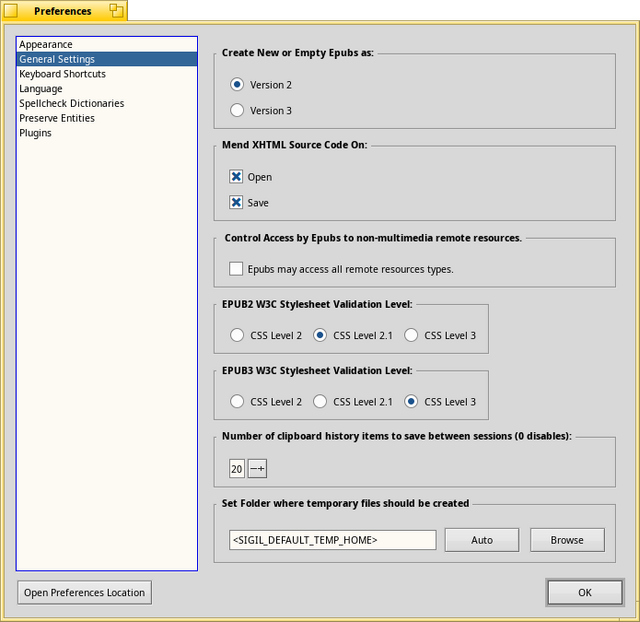Viewport: 640px width, 622px height.
Task: Close the Preferences window via title tab box
Action: click(x=11, y=11)
